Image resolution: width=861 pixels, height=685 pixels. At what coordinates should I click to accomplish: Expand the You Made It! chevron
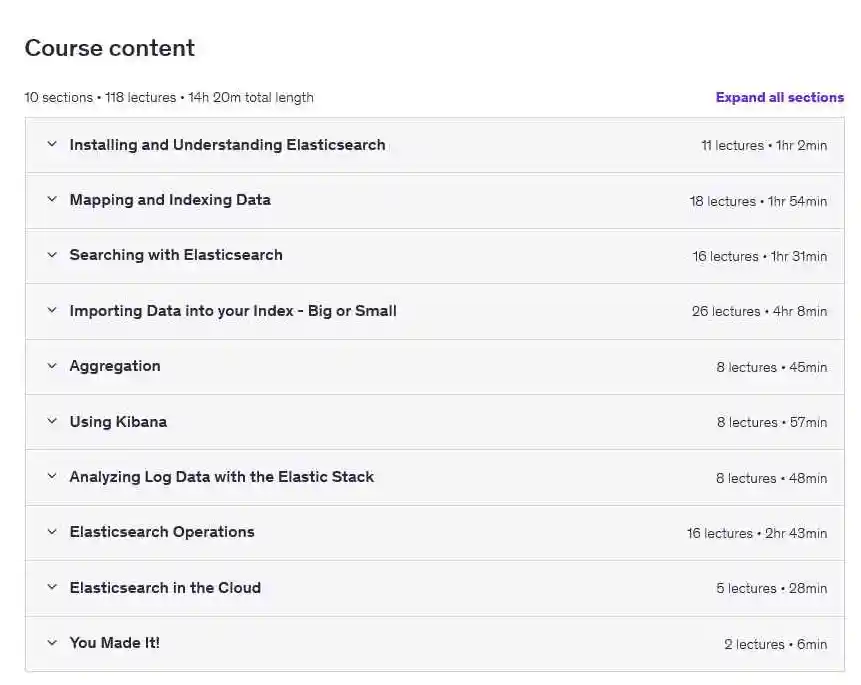[x=52, y=643]
